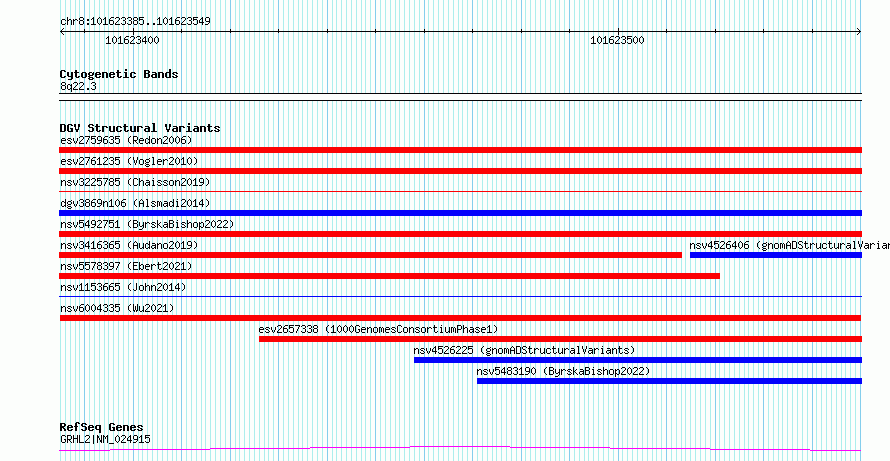Click the 101623400 ruler position
Screen dimensions: 890x461
132,40
